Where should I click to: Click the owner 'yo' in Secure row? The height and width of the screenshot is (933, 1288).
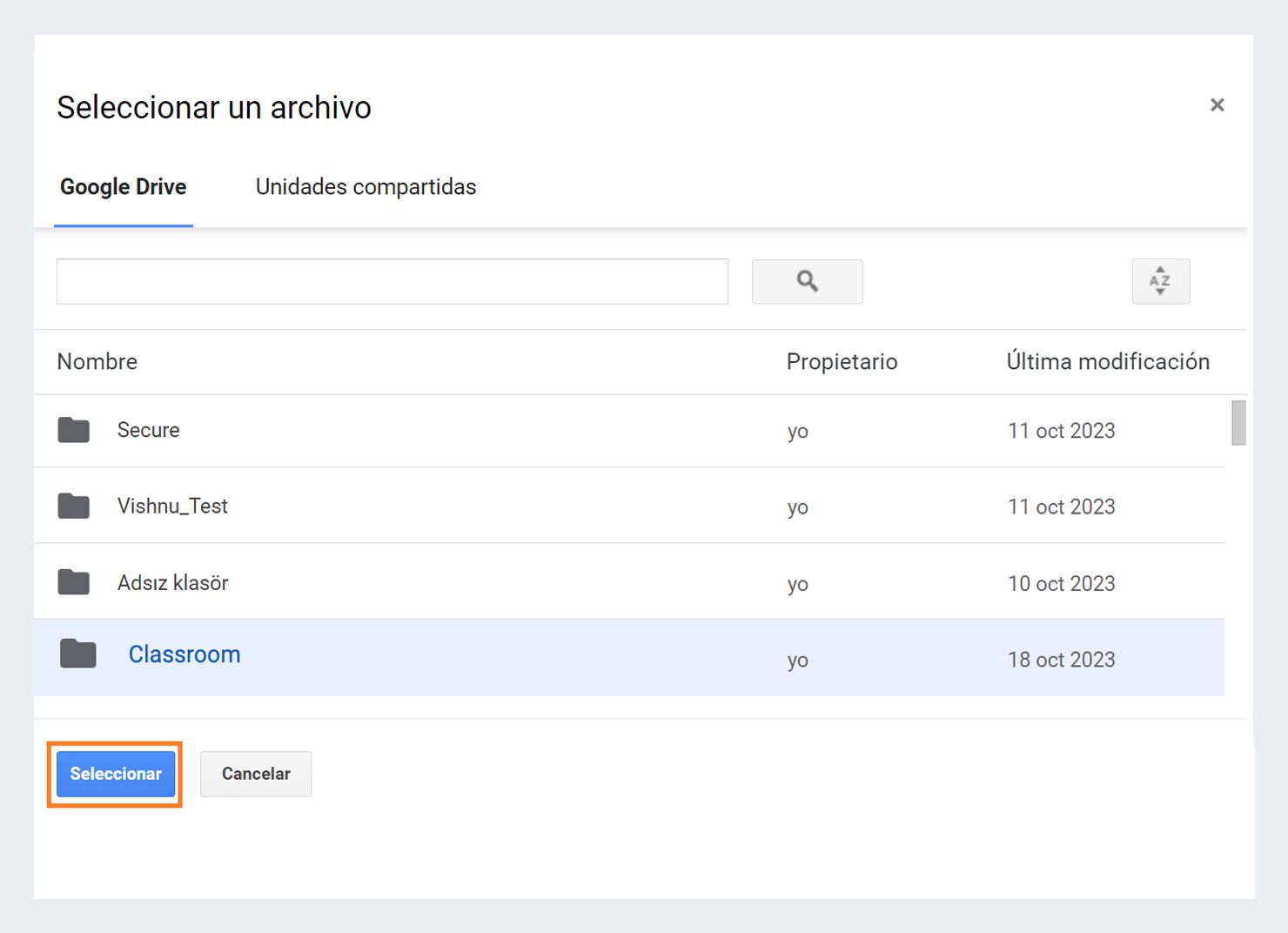[x=798, y=432]
